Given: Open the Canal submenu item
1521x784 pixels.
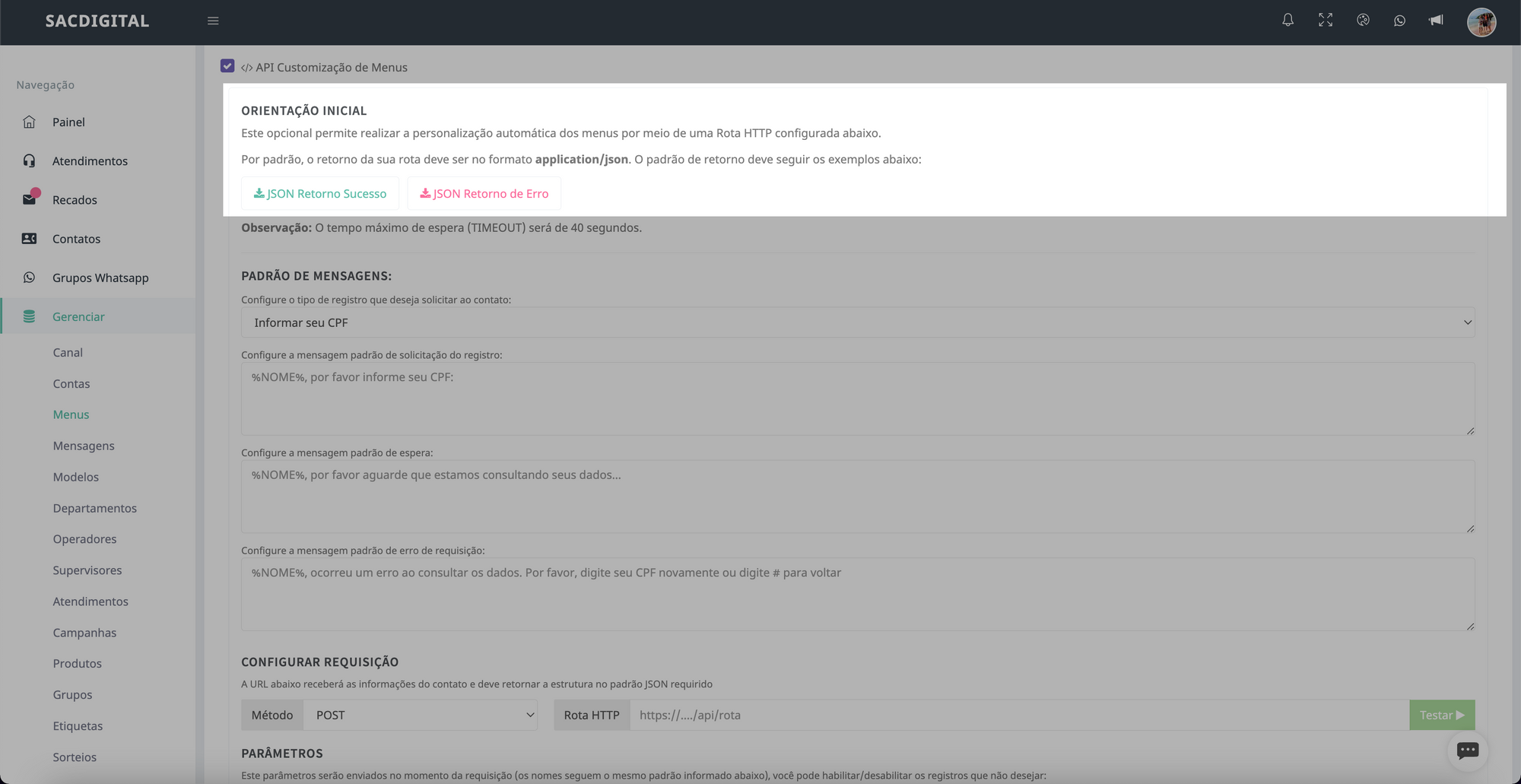Looking at the screenshot, I should pos(68,352).
